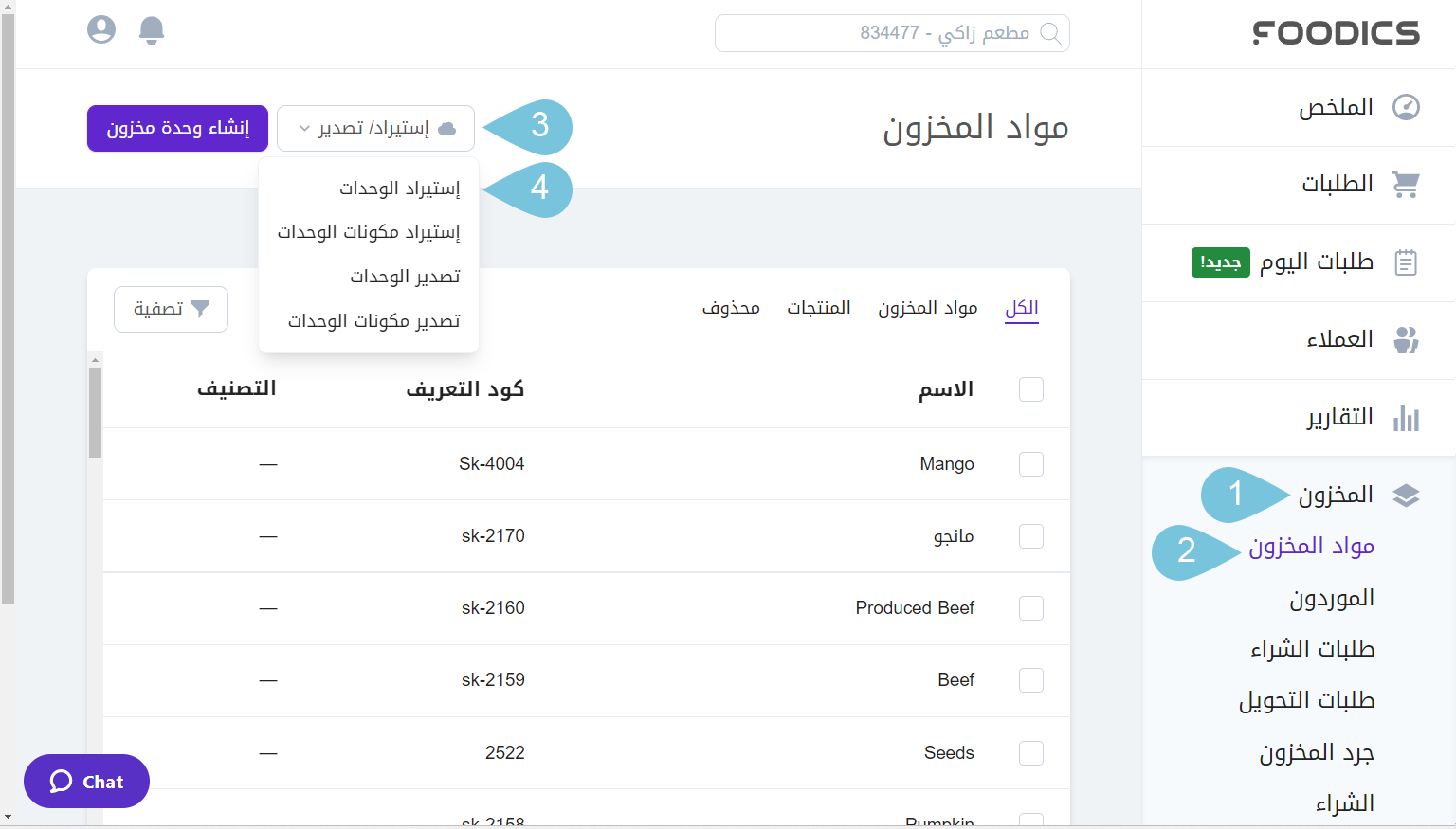The image size is (1456, 829).
Task: Check the checkbox next to Produced Beef
Action: (x=1030, y=608)
